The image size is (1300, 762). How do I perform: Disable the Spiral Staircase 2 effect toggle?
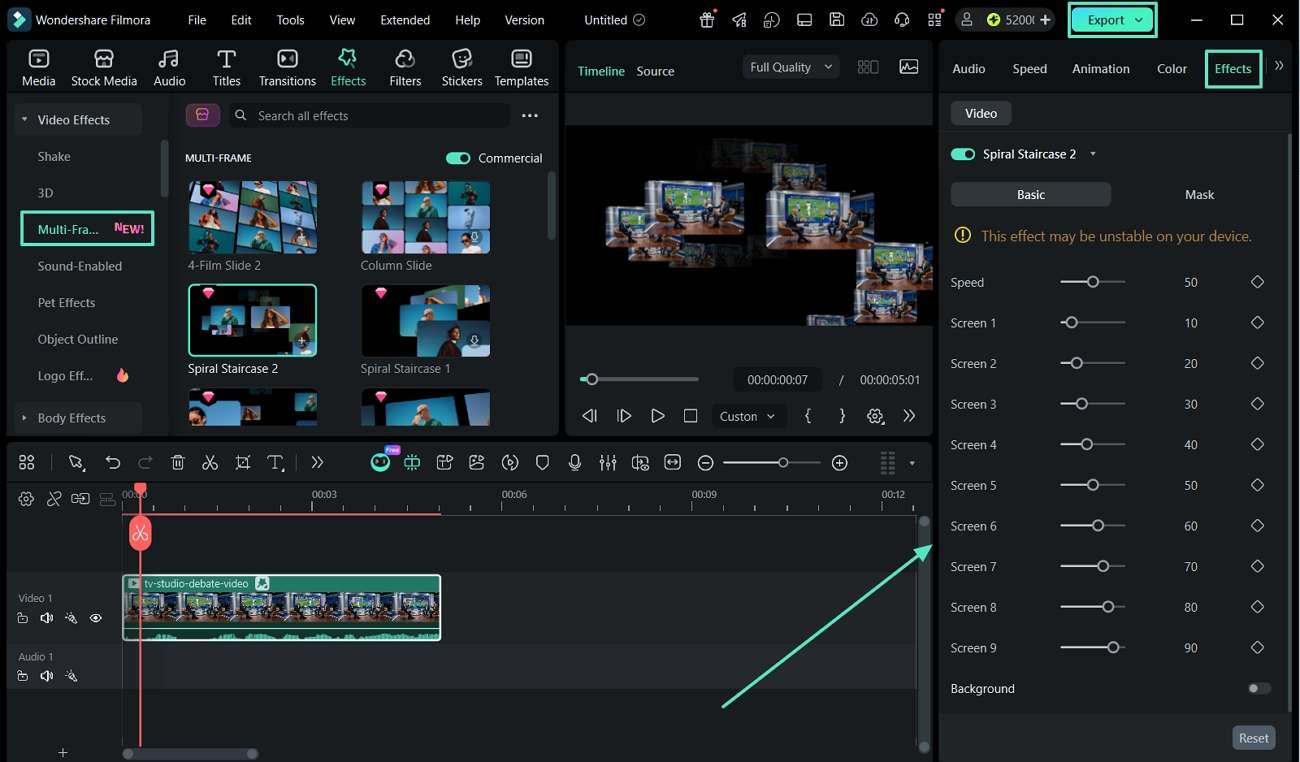[963, 154]
